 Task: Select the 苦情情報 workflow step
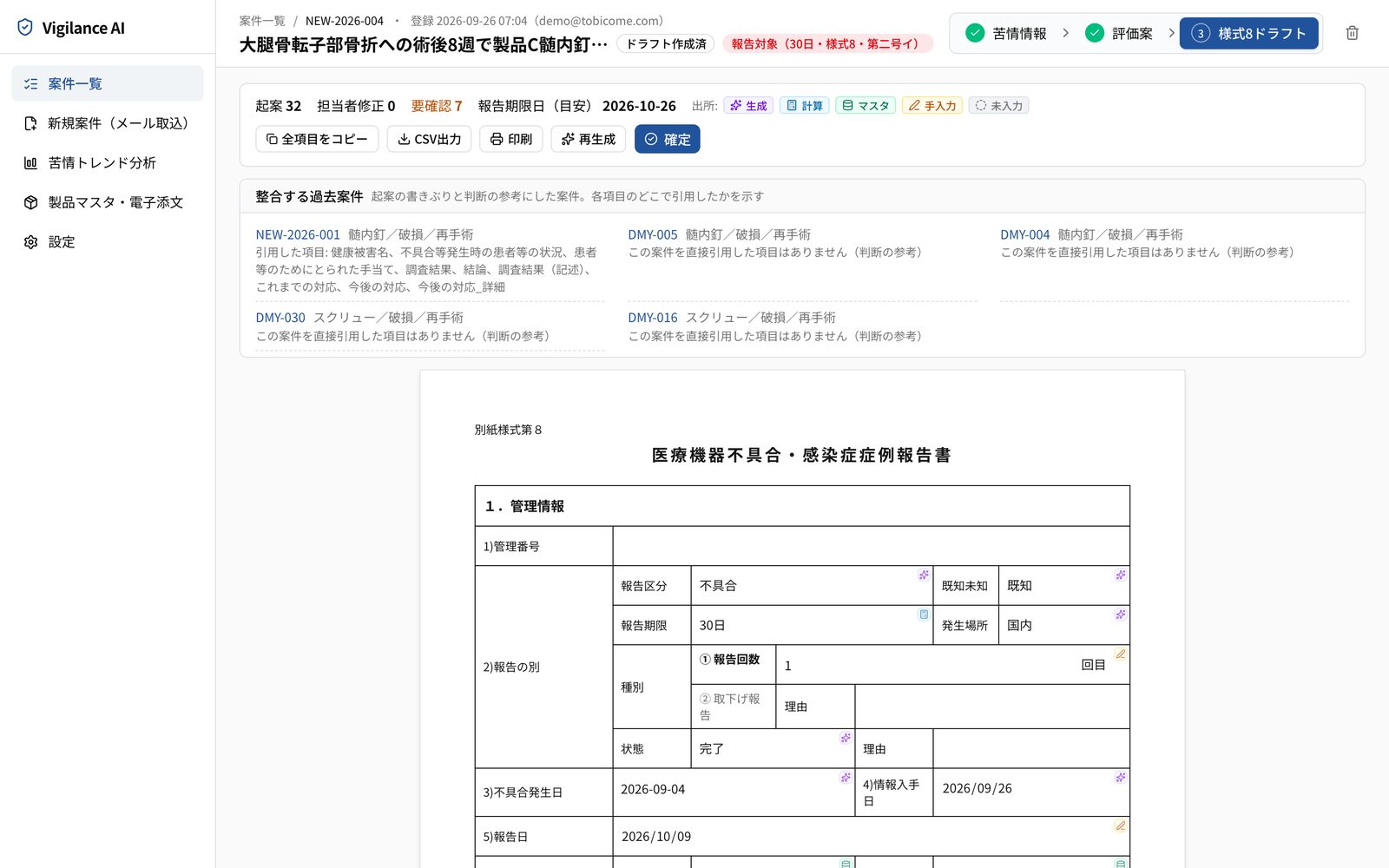tap(1007, 33)
